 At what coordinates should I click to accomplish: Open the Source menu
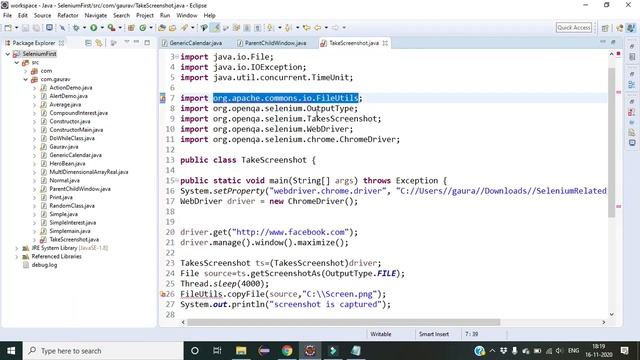42,16
